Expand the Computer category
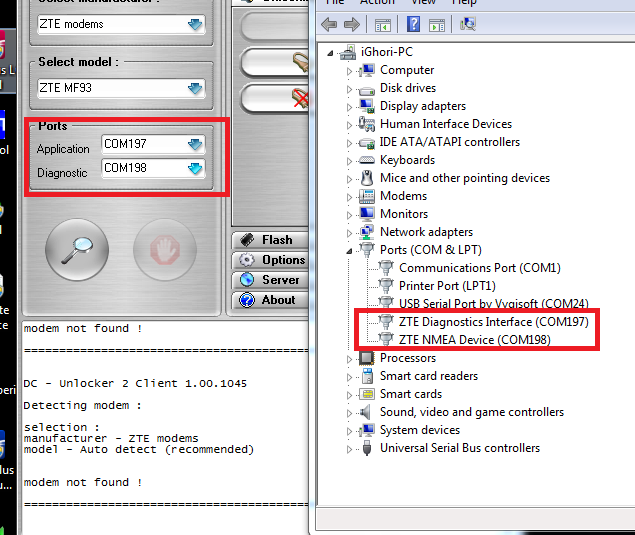This screenshot has height=535, width=635. pyautogui.click(x=349, y=71)
